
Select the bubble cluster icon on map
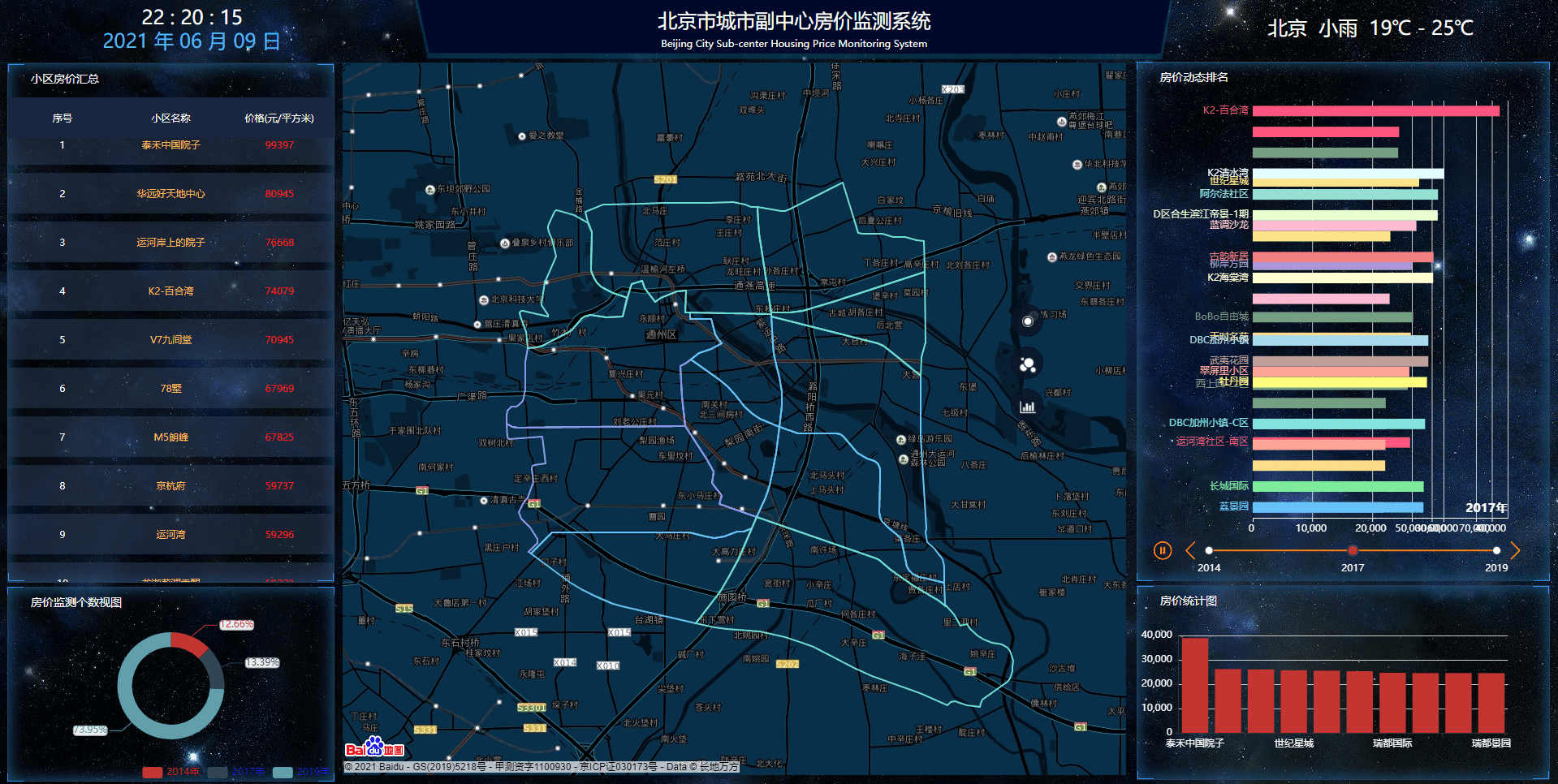tap(1028, 364)
